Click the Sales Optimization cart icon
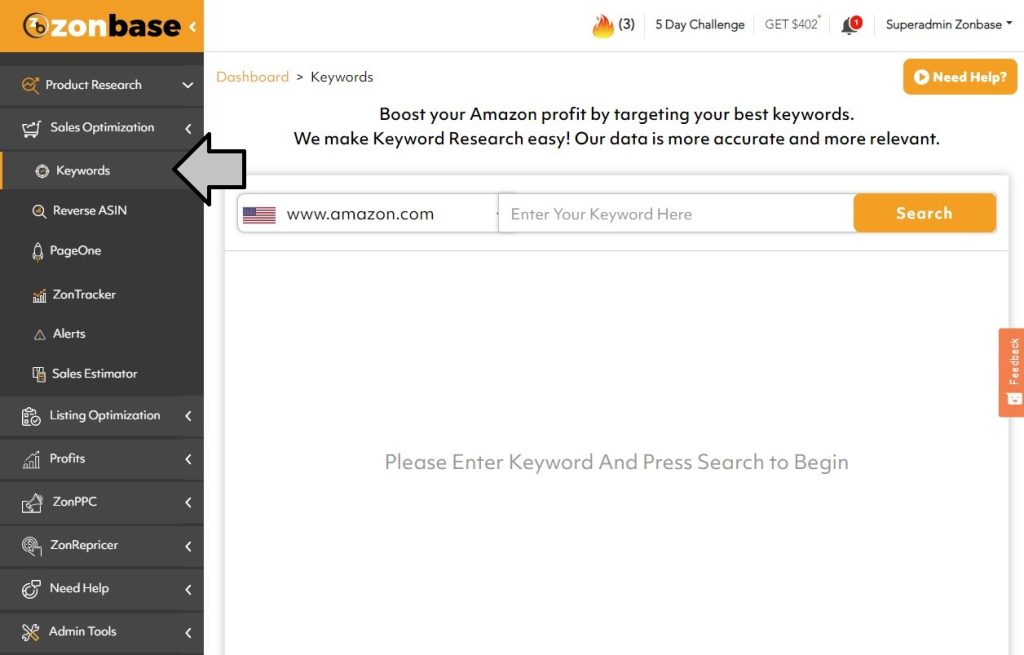 [x=31, y=129]
